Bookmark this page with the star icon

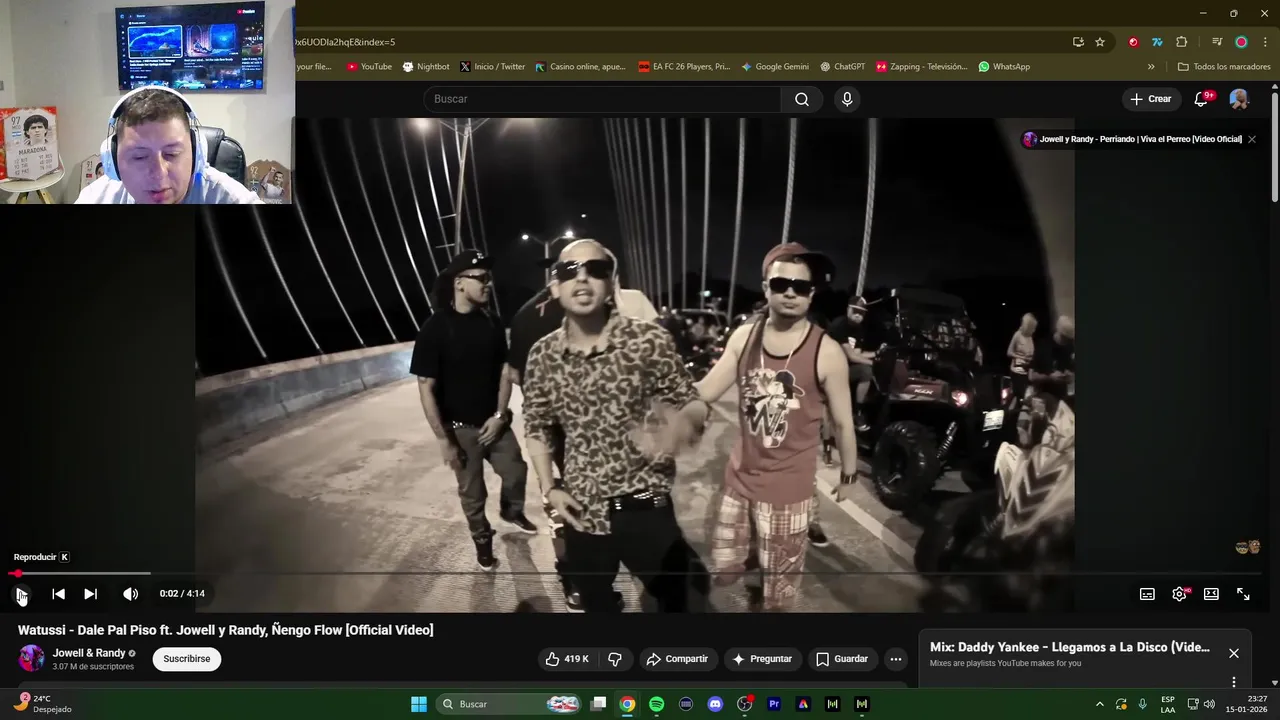tap(1100, 42)
